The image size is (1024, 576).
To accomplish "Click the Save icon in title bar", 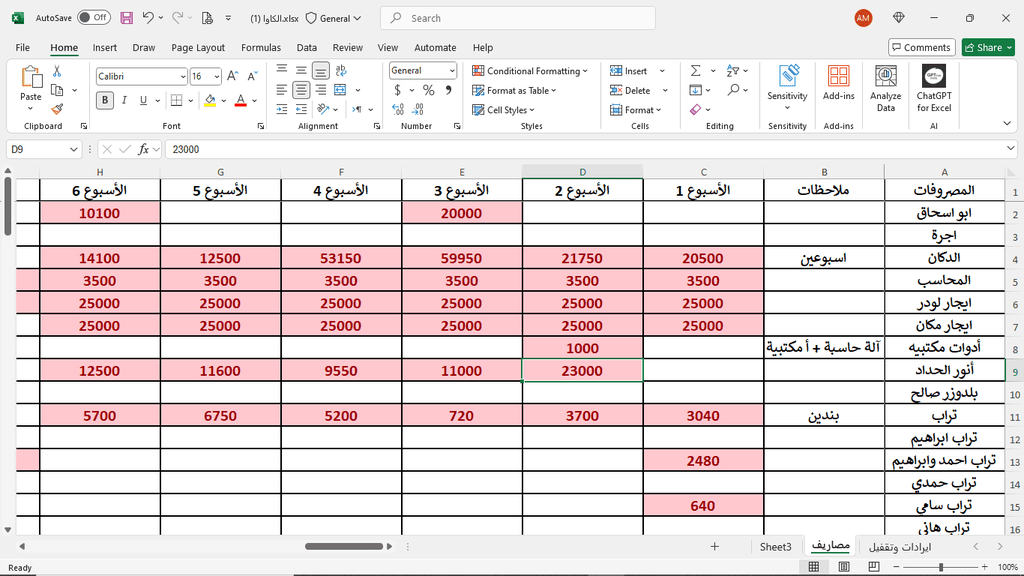I will point(126,18).
